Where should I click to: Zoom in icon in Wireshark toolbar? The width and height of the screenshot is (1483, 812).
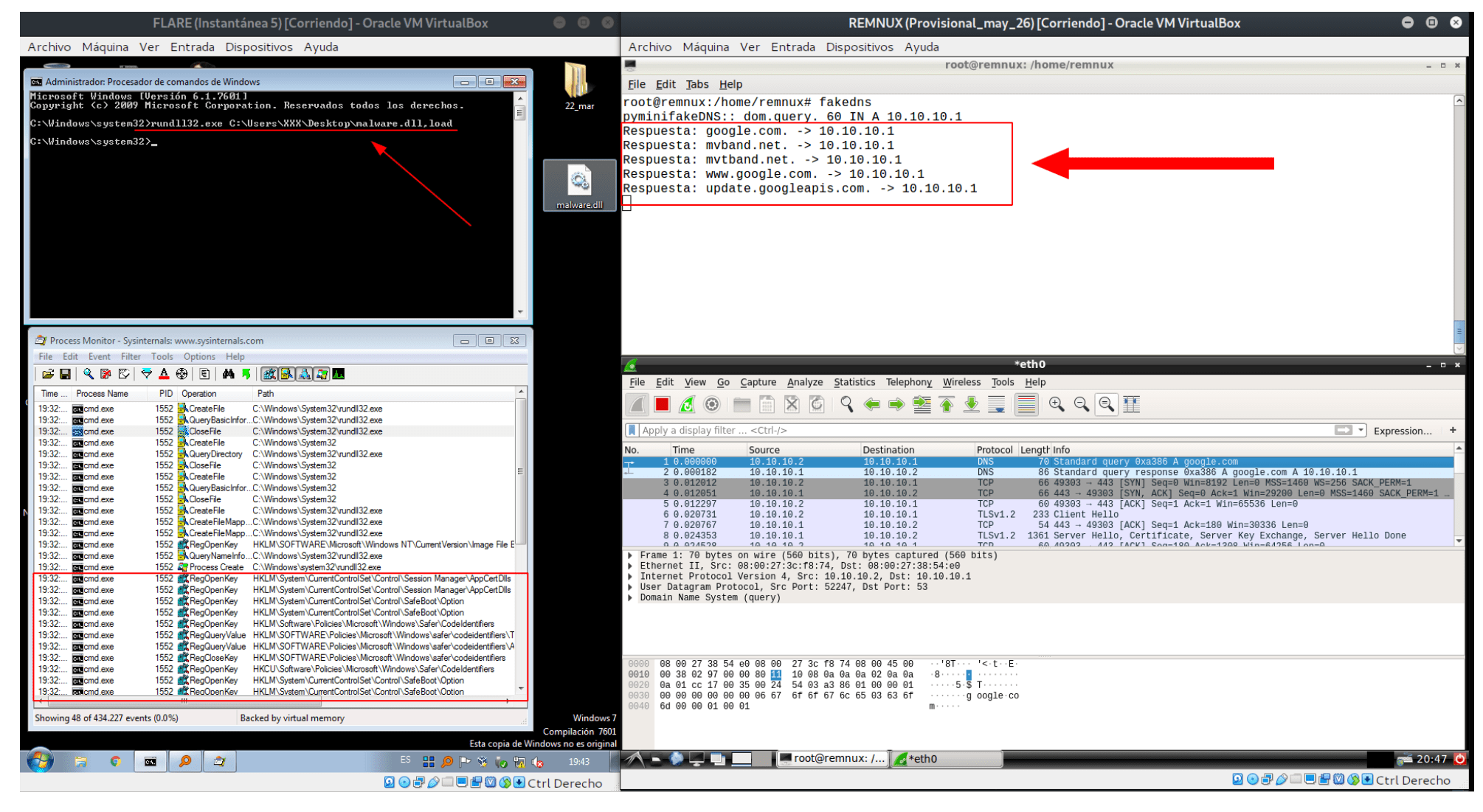point(1057,405)
